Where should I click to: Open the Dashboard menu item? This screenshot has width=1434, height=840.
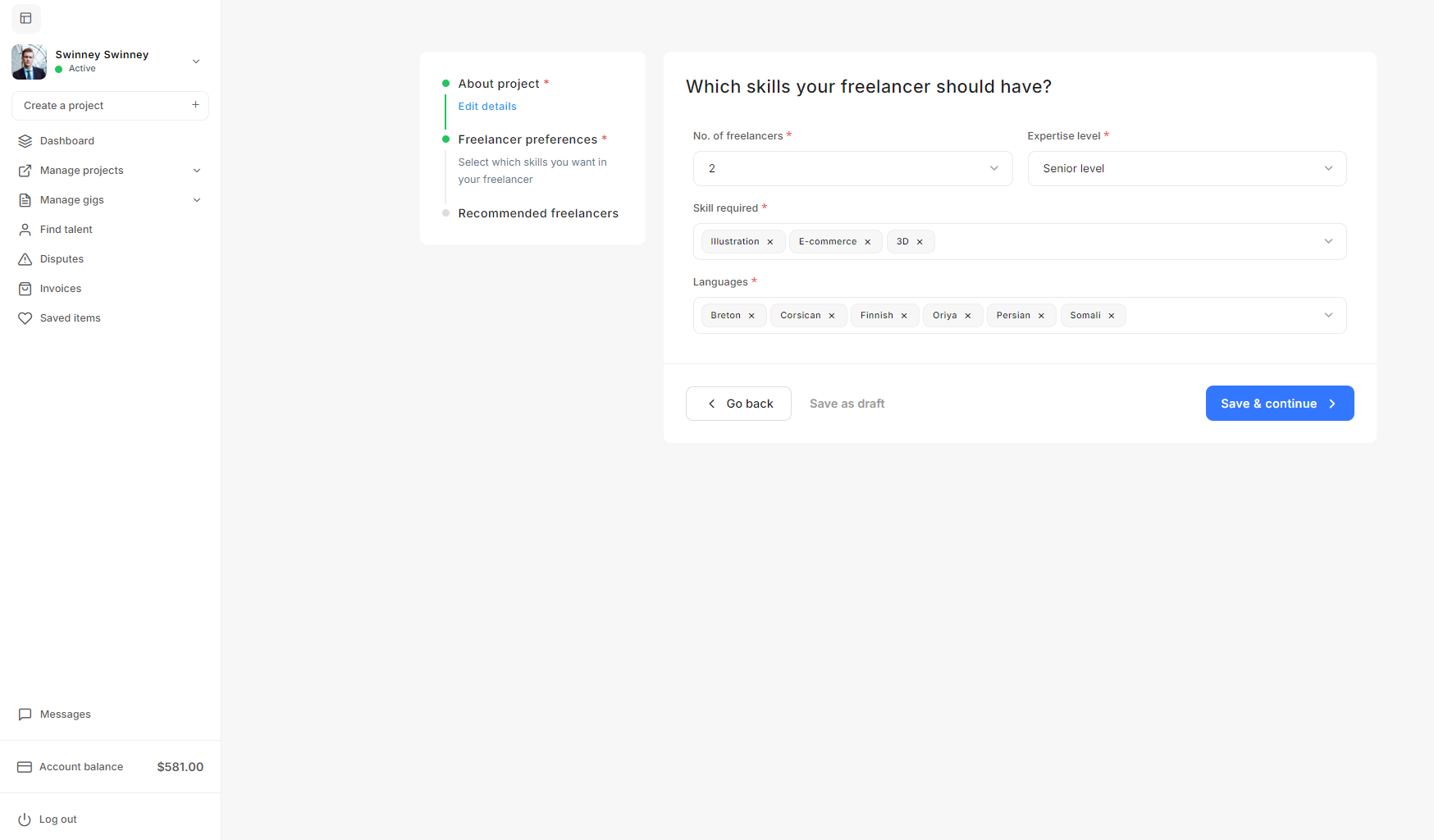pos(66,141)
